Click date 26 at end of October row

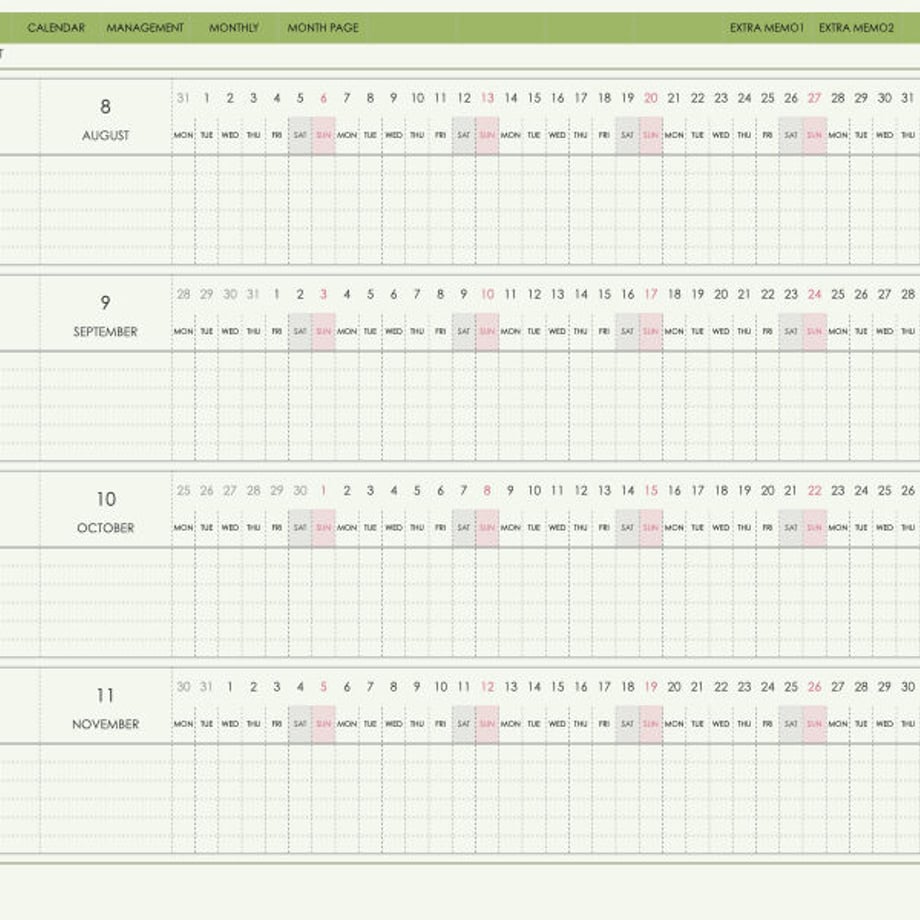(x=908, y=491)
